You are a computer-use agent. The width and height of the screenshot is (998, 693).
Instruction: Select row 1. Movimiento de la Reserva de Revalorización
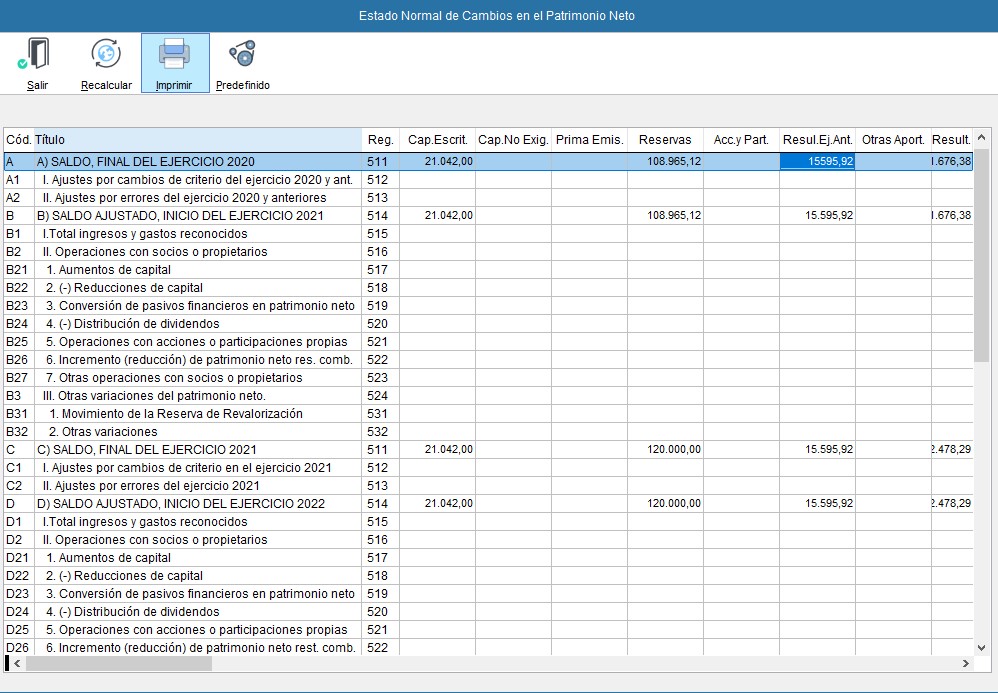pos(175,414)
